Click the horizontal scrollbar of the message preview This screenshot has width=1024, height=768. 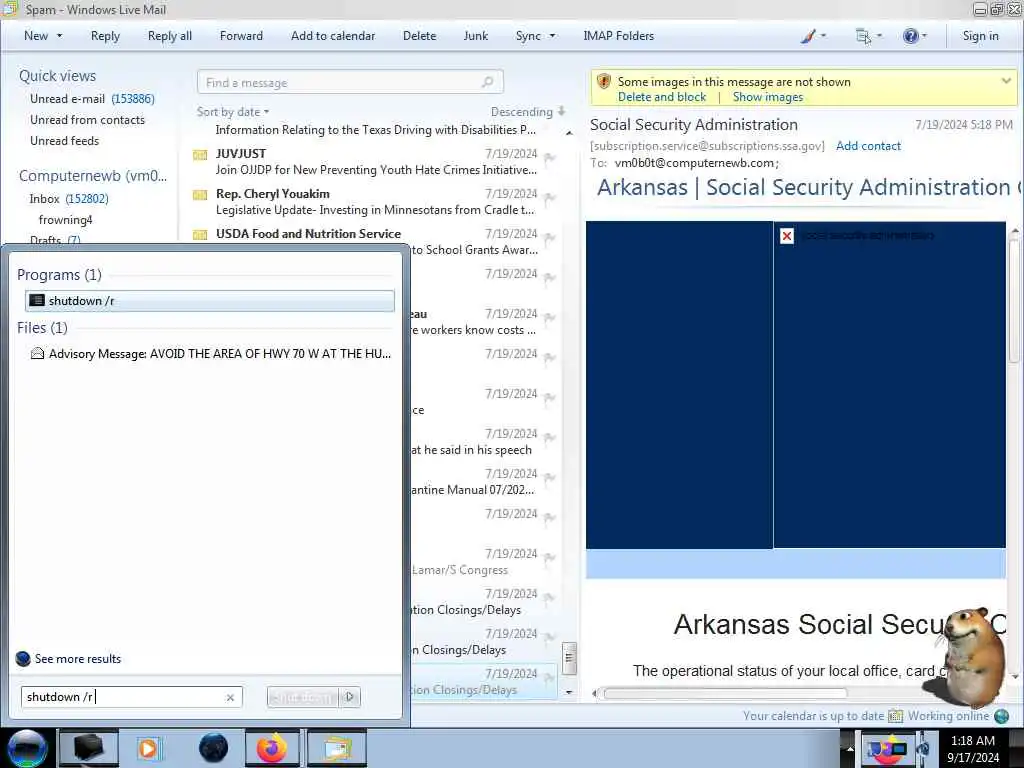tap(725, 694)
